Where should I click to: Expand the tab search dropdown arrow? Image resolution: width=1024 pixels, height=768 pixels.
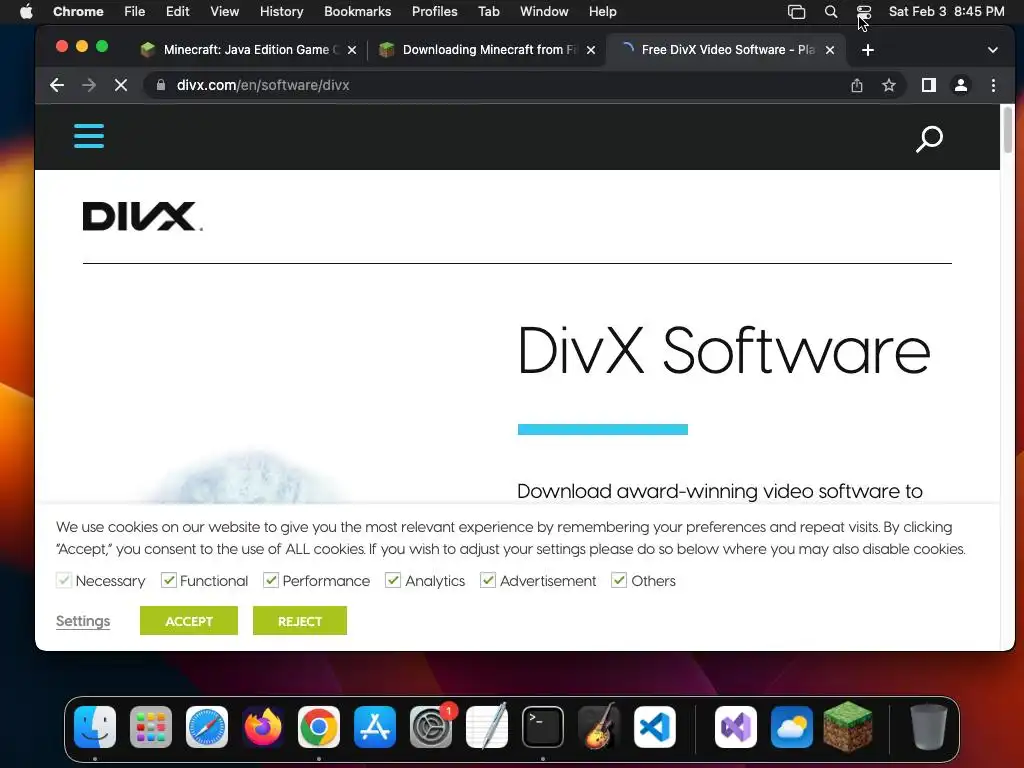[x=993, y=50]
